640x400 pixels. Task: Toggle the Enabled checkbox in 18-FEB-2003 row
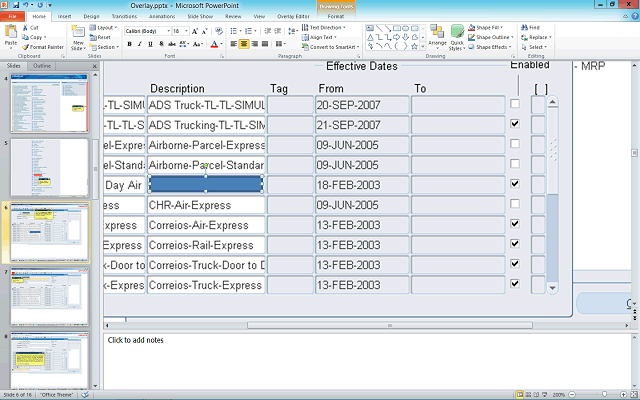click(514, 184)
